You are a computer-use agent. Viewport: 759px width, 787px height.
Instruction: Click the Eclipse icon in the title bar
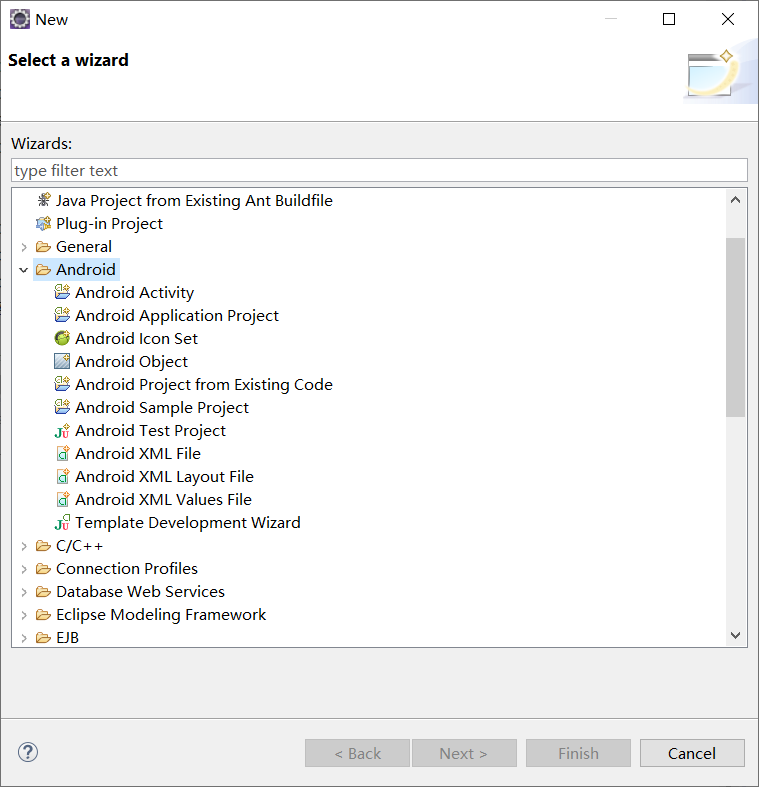[20, 20]
